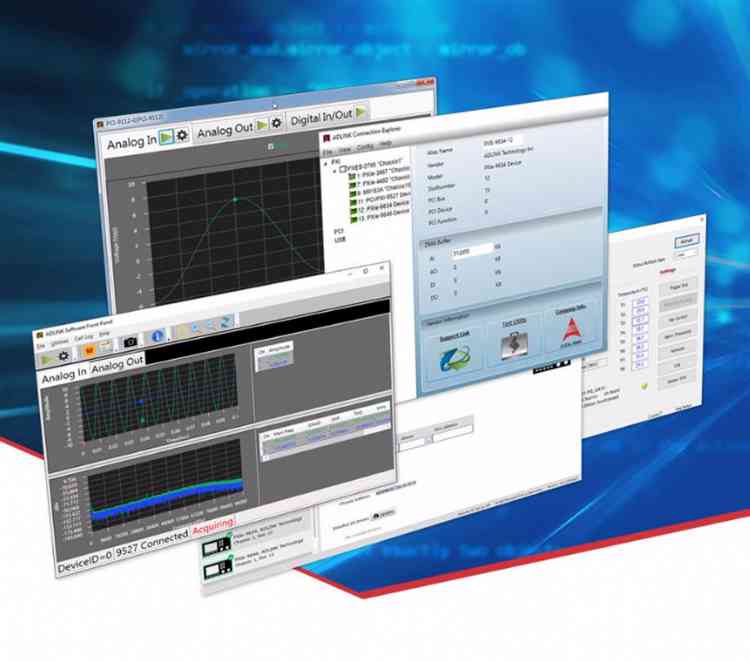
Task: Open Analog In gear settings in back window
Action: click(x=182, y=135)
